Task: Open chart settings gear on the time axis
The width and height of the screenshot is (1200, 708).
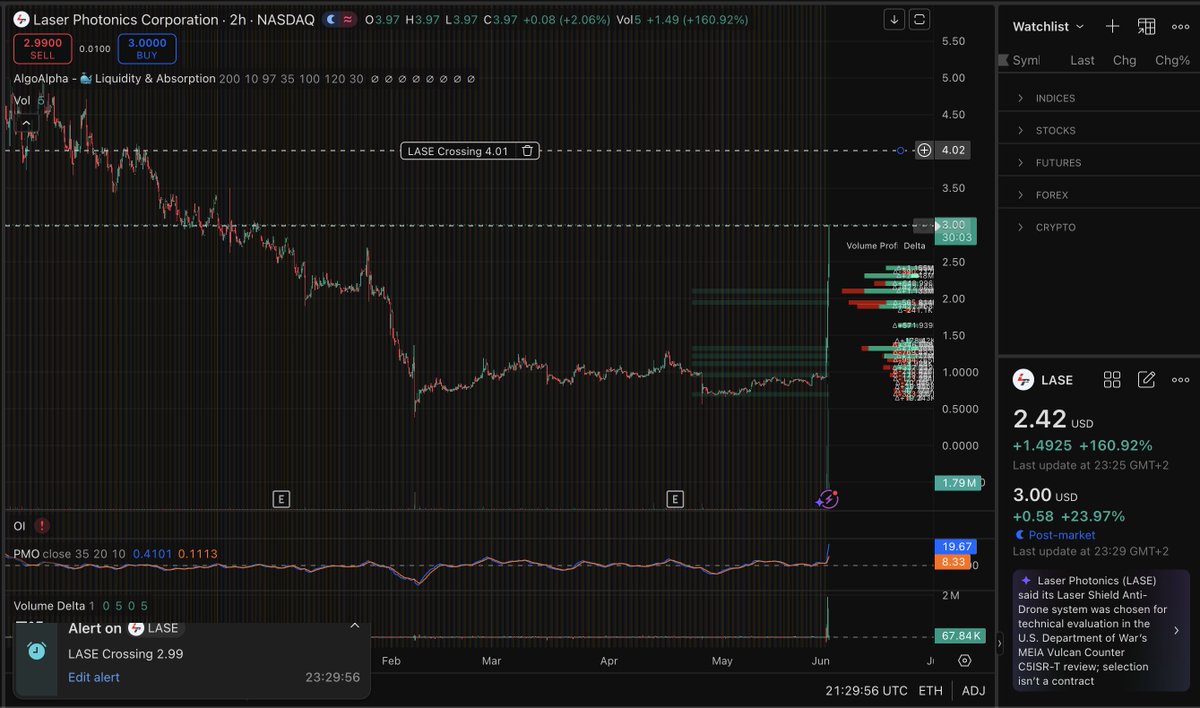Action: [964, 661]
